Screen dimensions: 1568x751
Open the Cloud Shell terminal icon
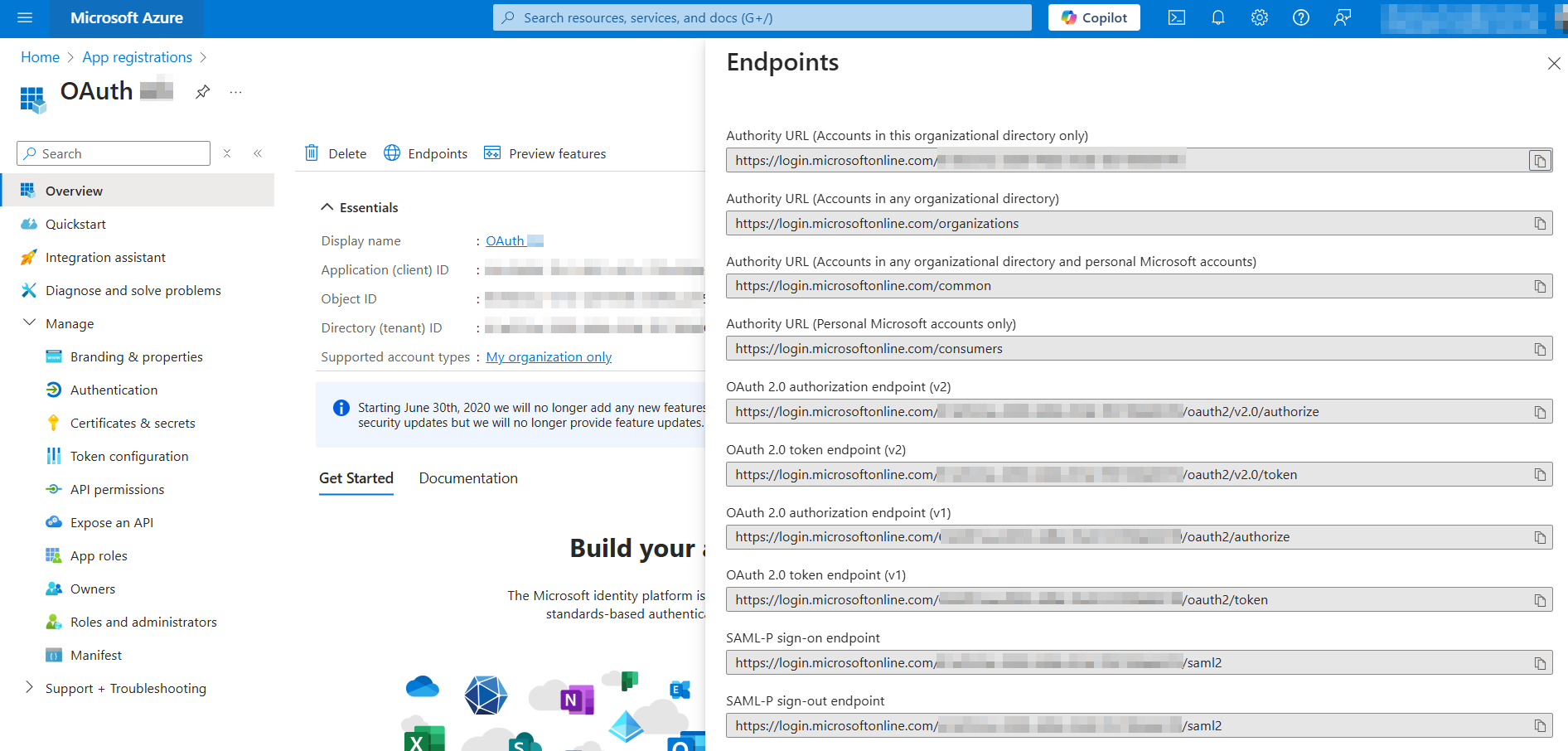tap(1176, 17)
